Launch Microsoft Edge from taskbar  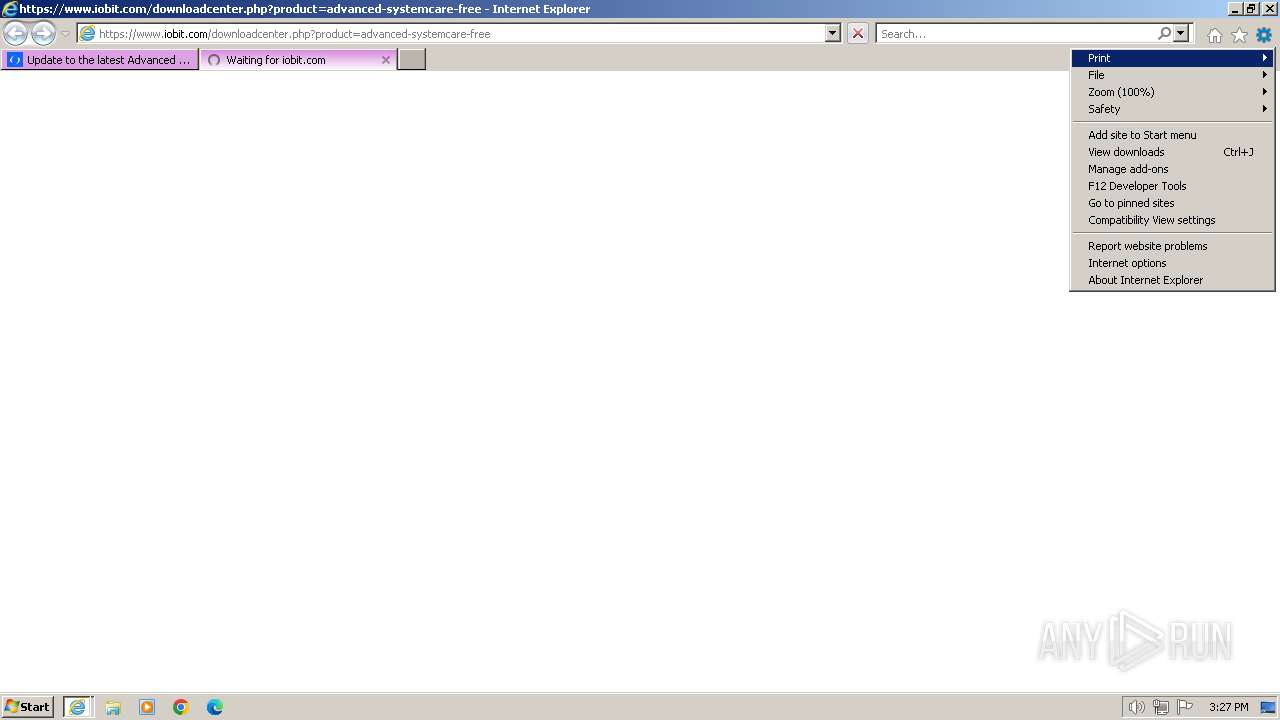[x=215, y=707]
